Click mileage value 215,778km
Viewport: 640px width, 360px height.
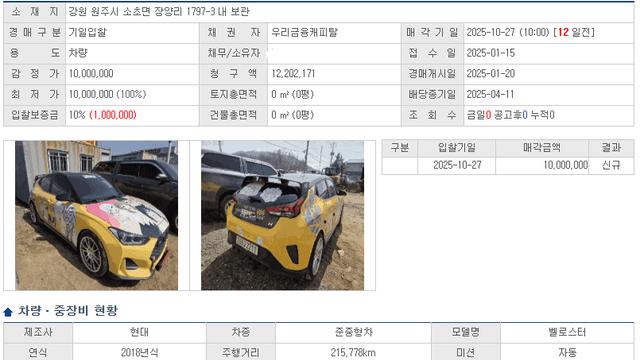pos(353,352)
